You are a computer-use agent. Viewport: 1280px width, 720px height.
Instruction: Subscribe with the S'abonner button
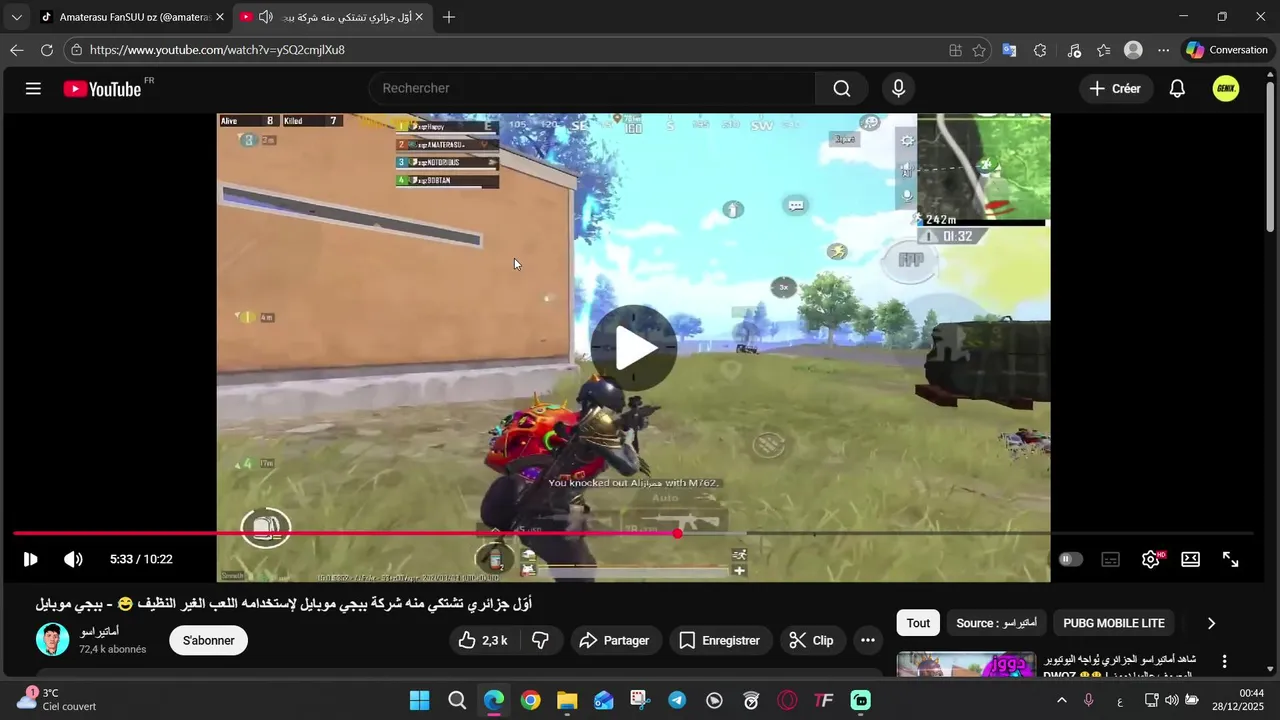pos(209,640)
